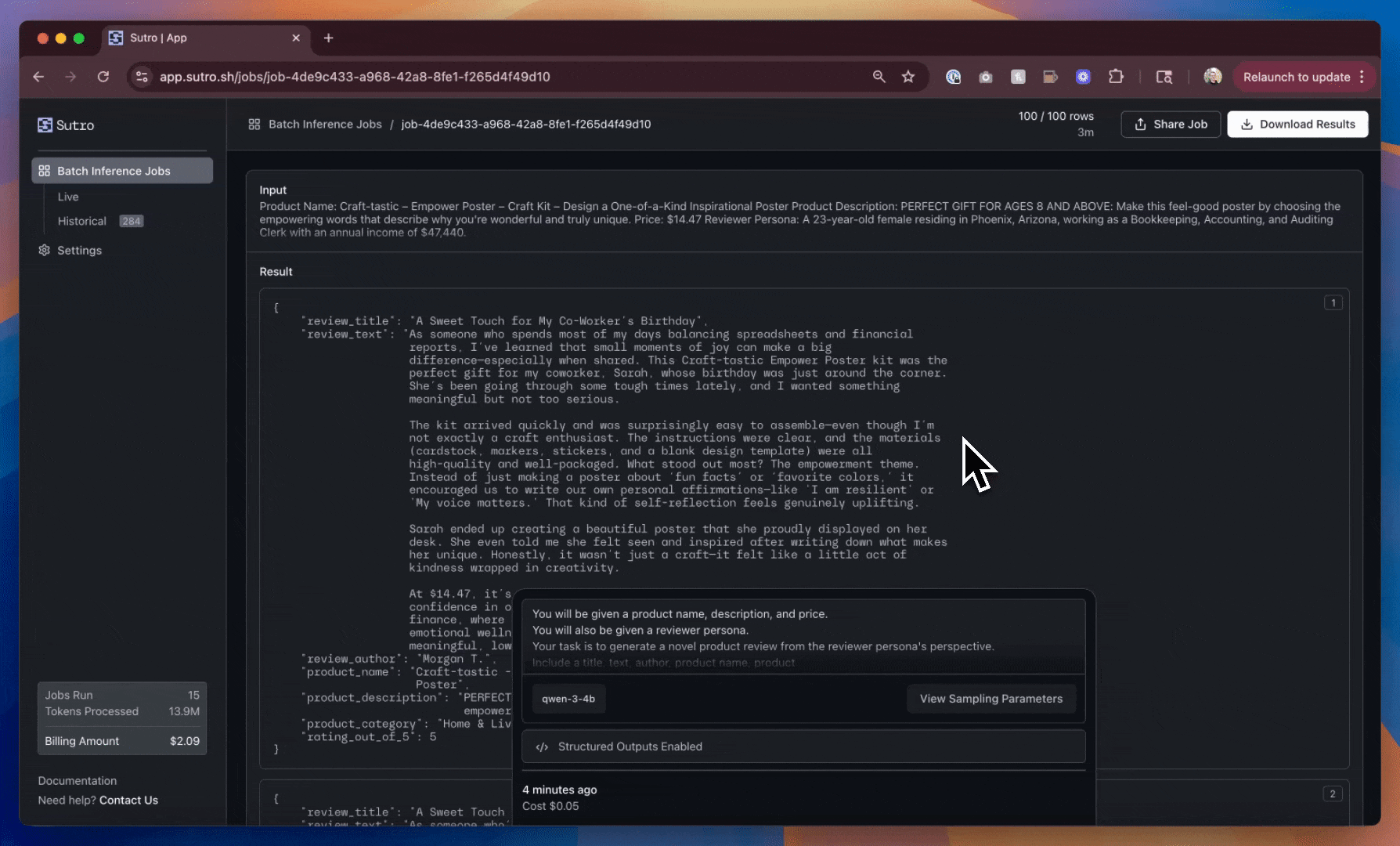The image size is (1400, 846).
Task: Open the browser Extensions puzzle icon
Action: [x=1116, y=77]
